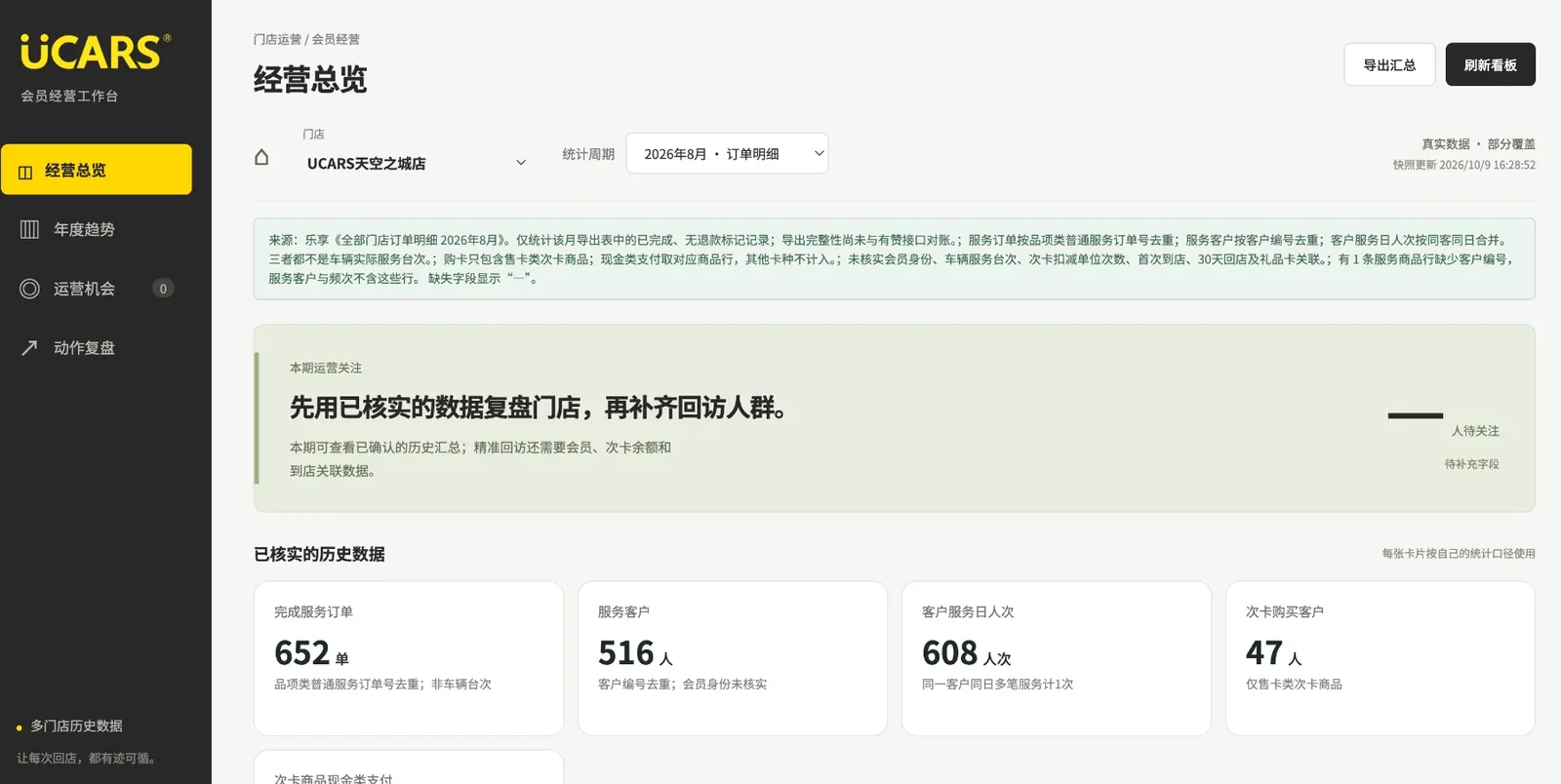The height and width of the screenshot is (784, 1561).
Task: Click the store dropdown chevron arrow
Action: [x=521, y=163]
